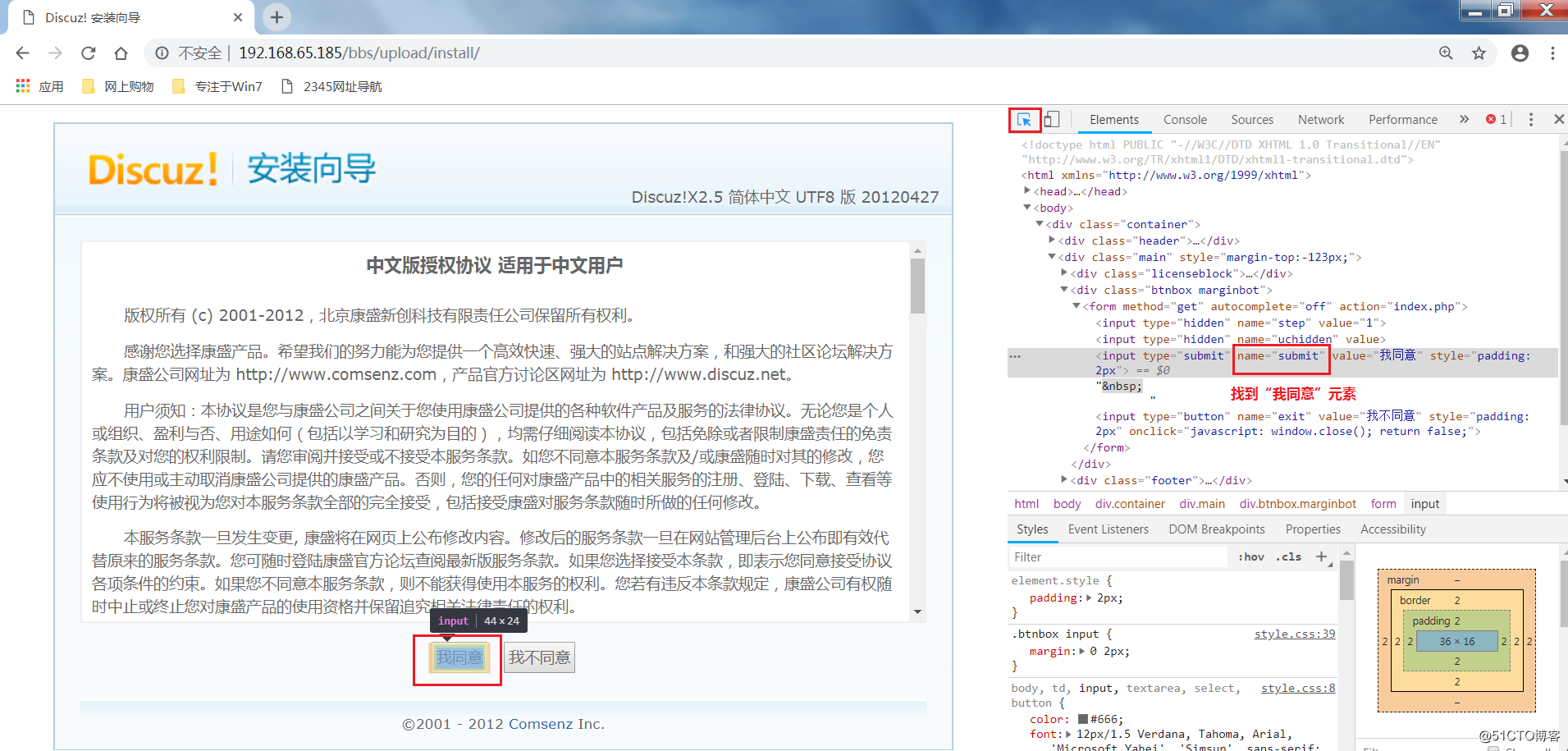Add new style rule plus icon
The width and height of the screenshot is (1568, 751).
[1322, 556]
